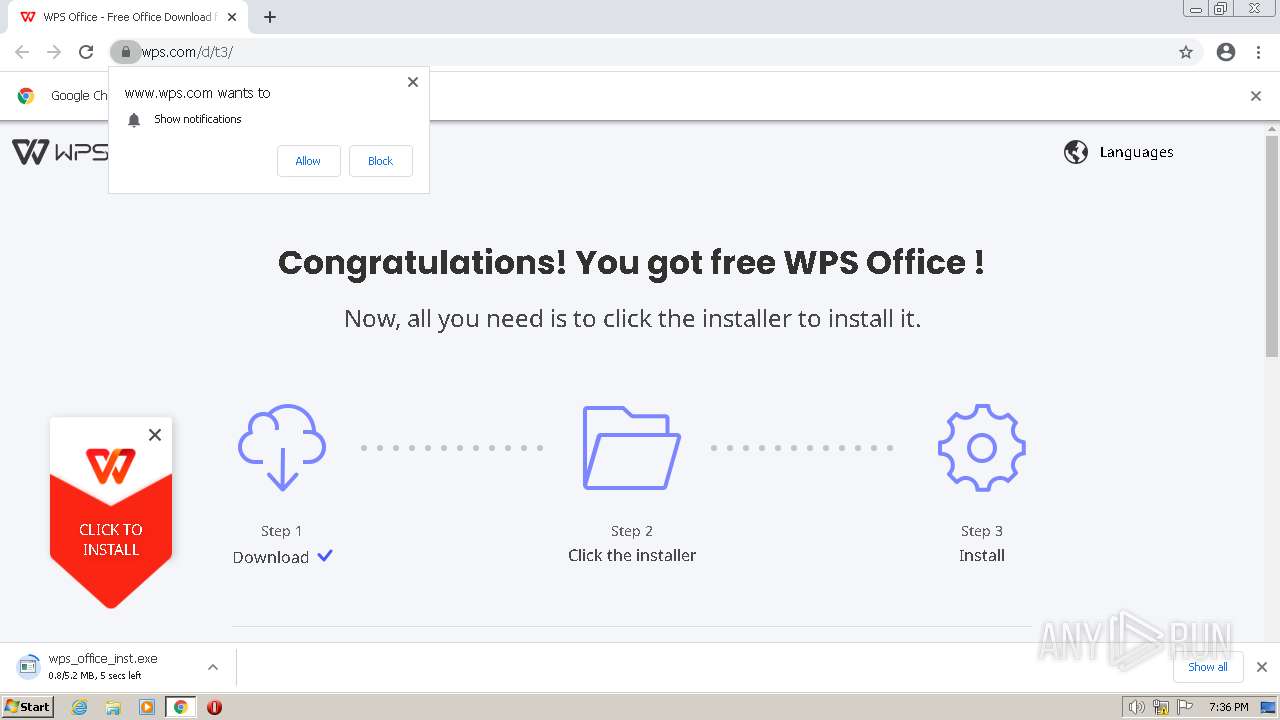The width and height of the screenshot is (1280, 720).
Task: Allow notifications from www.wps.com
Action: [308, 161]
